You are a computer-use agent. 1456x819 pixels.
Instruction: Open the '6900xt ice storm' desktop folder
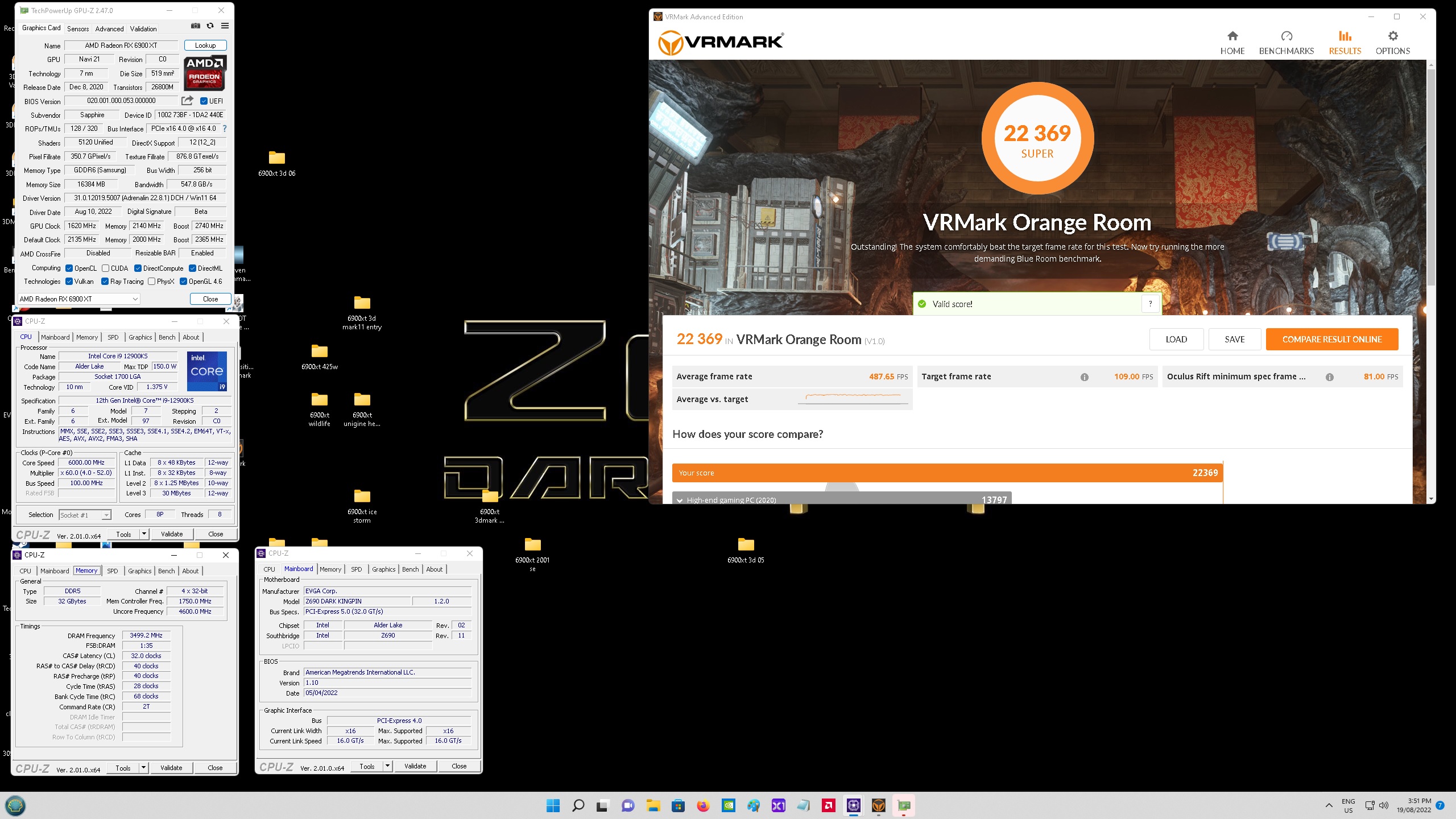click(x=362, y=506)
